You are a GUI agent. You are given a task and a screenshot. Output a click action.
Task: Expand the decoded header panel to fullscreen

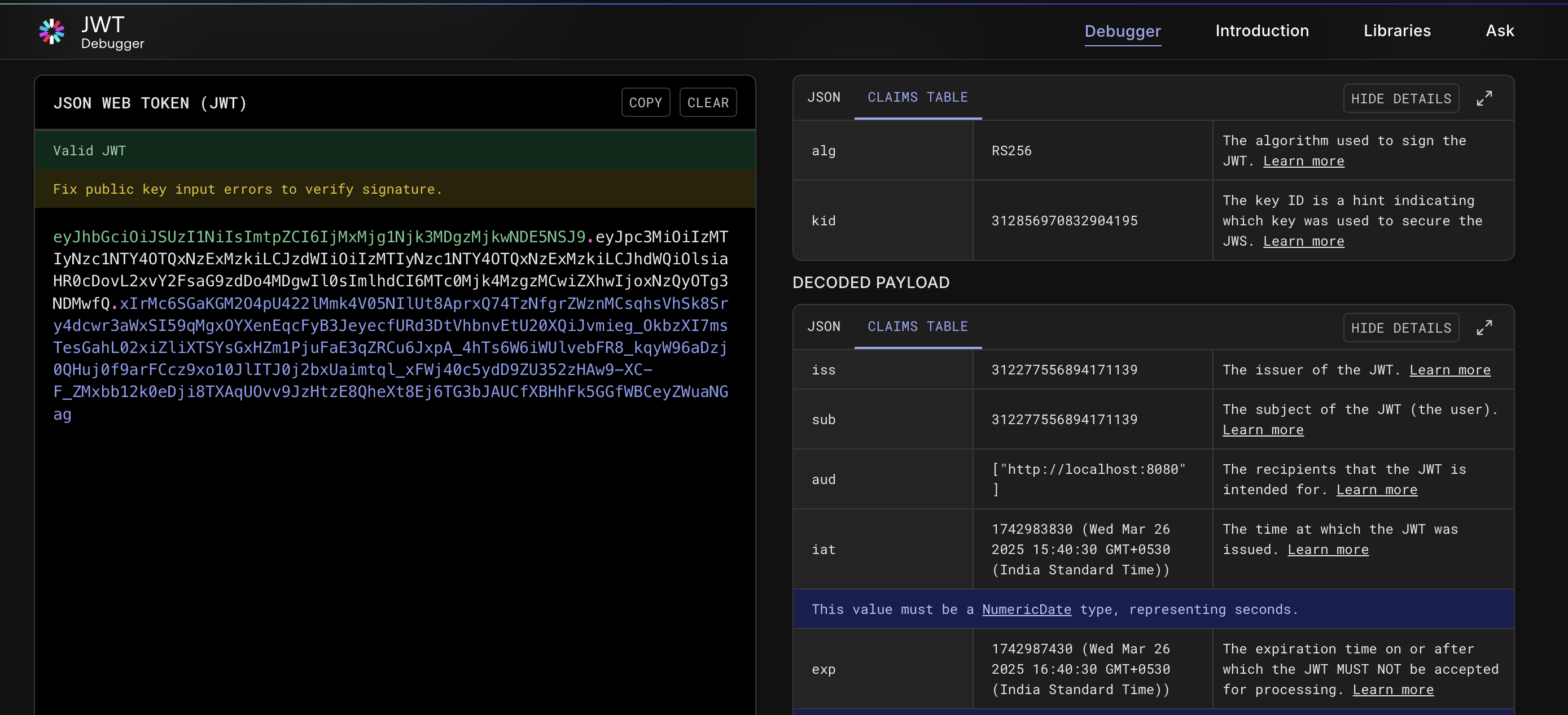(1484, 99)
